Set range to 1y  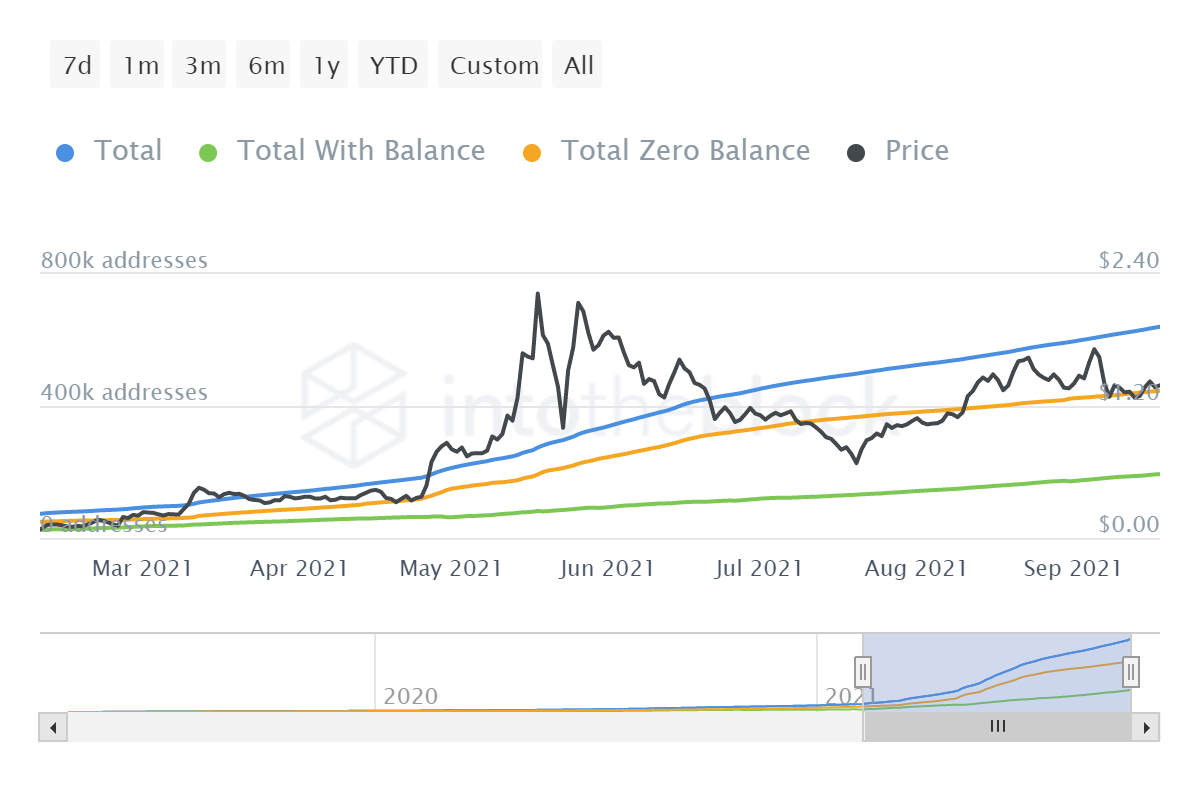tap(326, 66)
